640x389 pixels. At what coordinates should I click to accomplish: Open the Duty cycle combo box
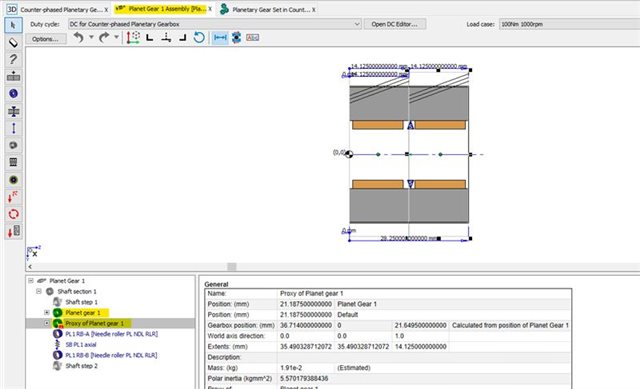[x=215, y=24]
